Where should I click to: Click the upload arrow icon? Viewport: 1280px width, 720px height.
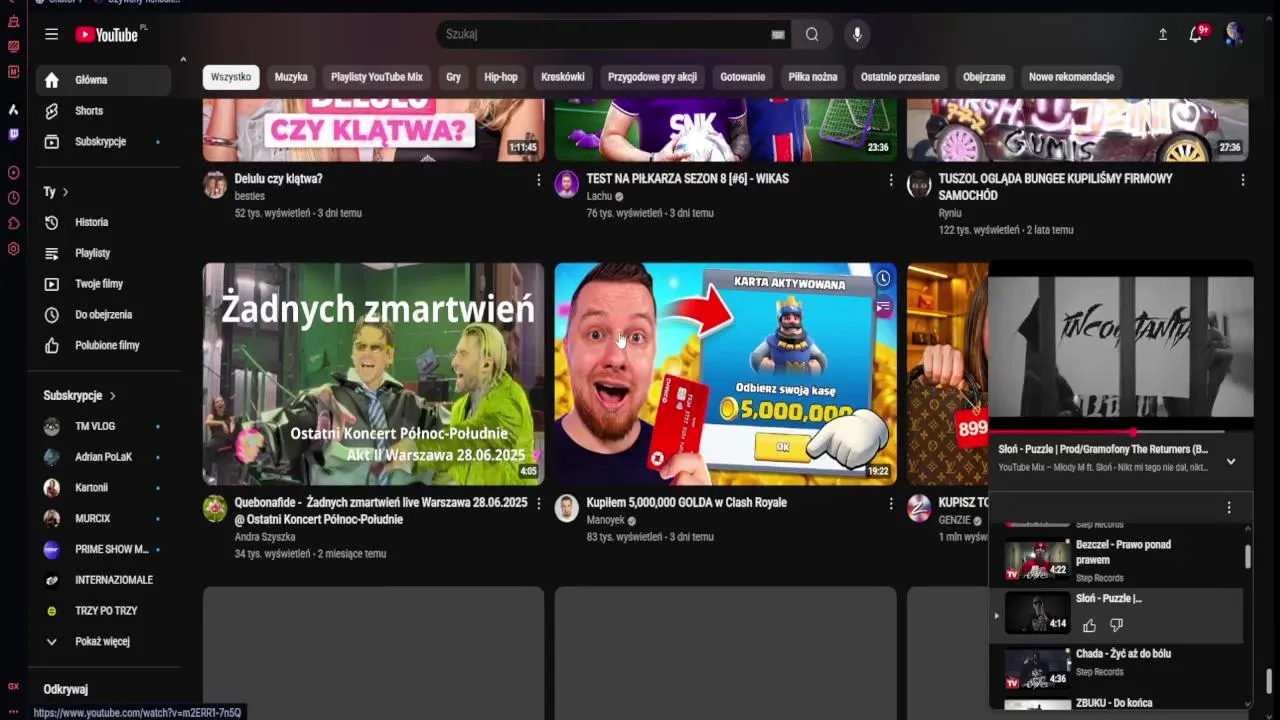(x=1163, y=34)
